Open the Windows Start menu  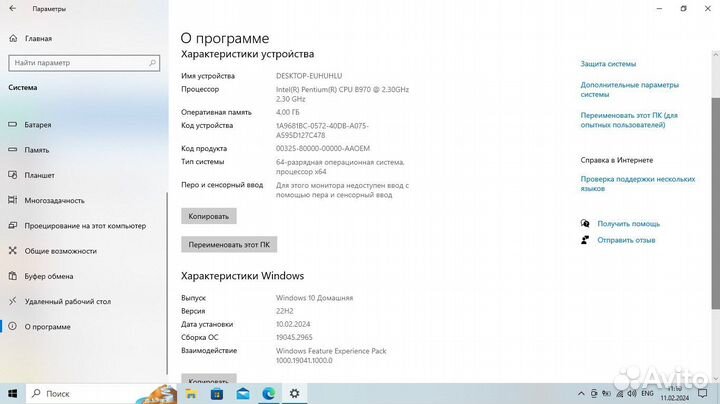[x=13, y=393]
